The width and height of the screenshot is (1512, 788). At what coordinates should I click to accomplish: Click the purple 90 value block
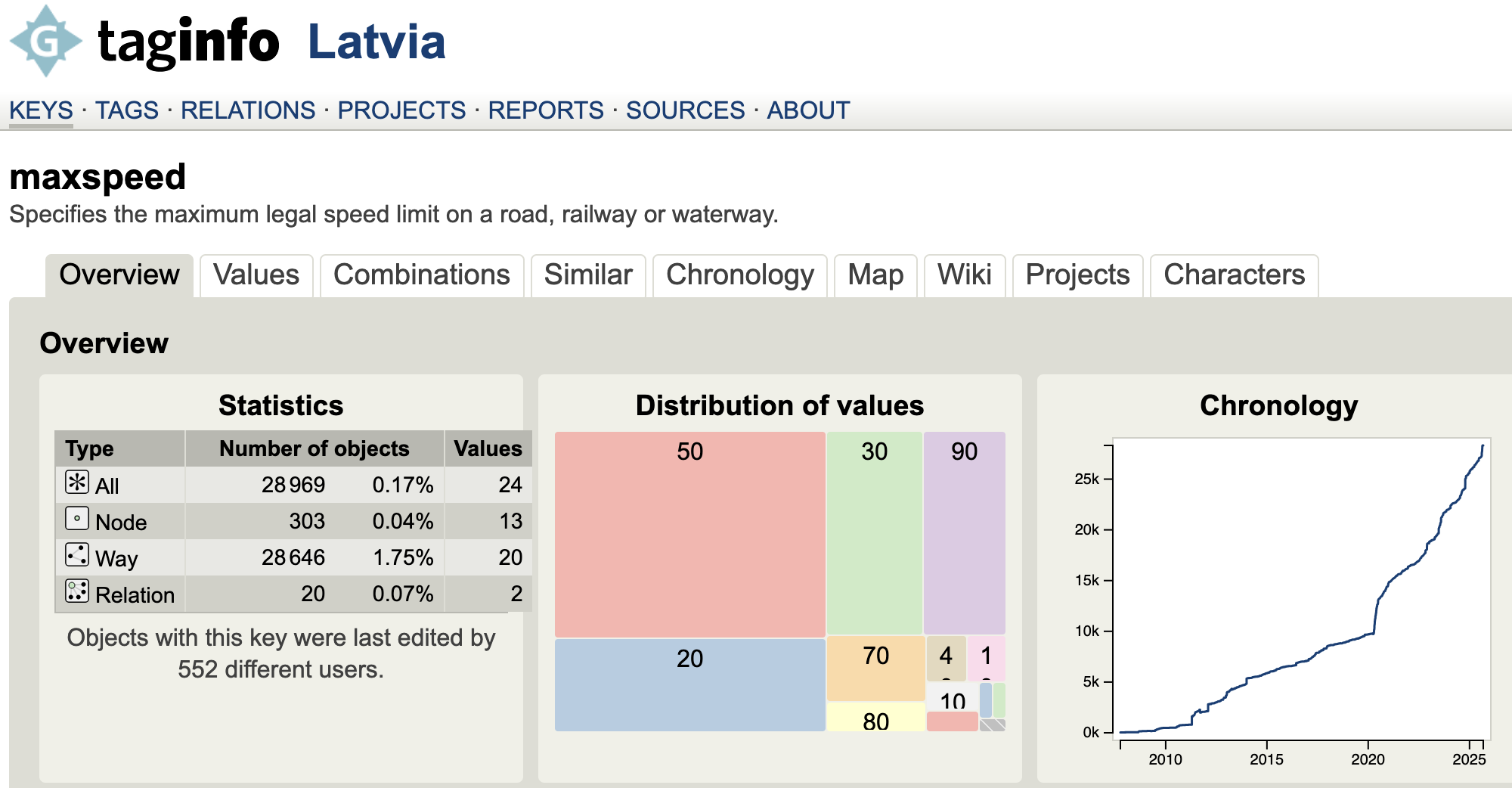coord(964,532)
